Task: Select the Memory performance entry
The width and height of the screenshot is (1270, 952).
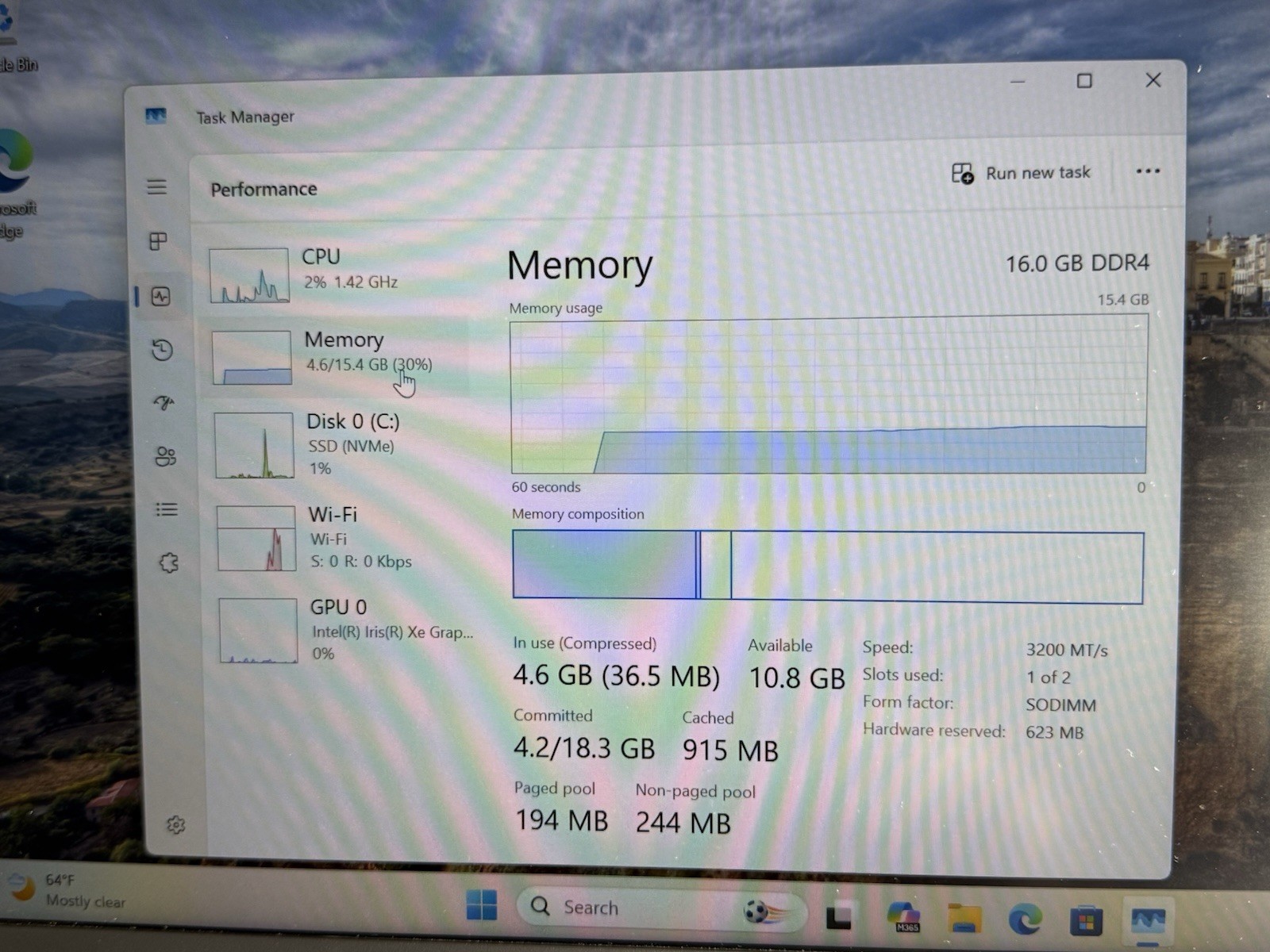Action: click(x=339, y=357)
